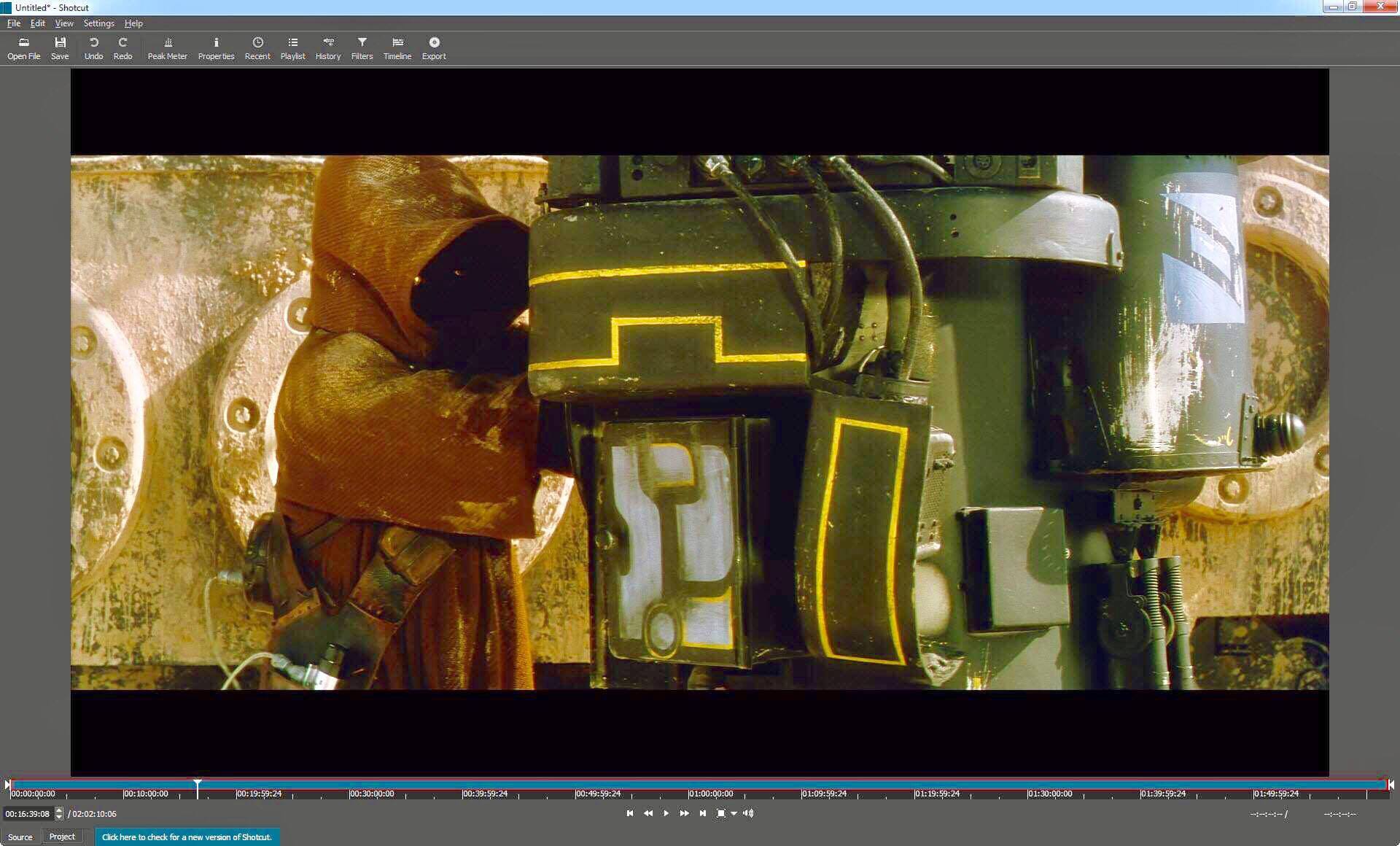The image size is (1400, 846).
Task: Open the Playlist panel
Action: point(292,48)
